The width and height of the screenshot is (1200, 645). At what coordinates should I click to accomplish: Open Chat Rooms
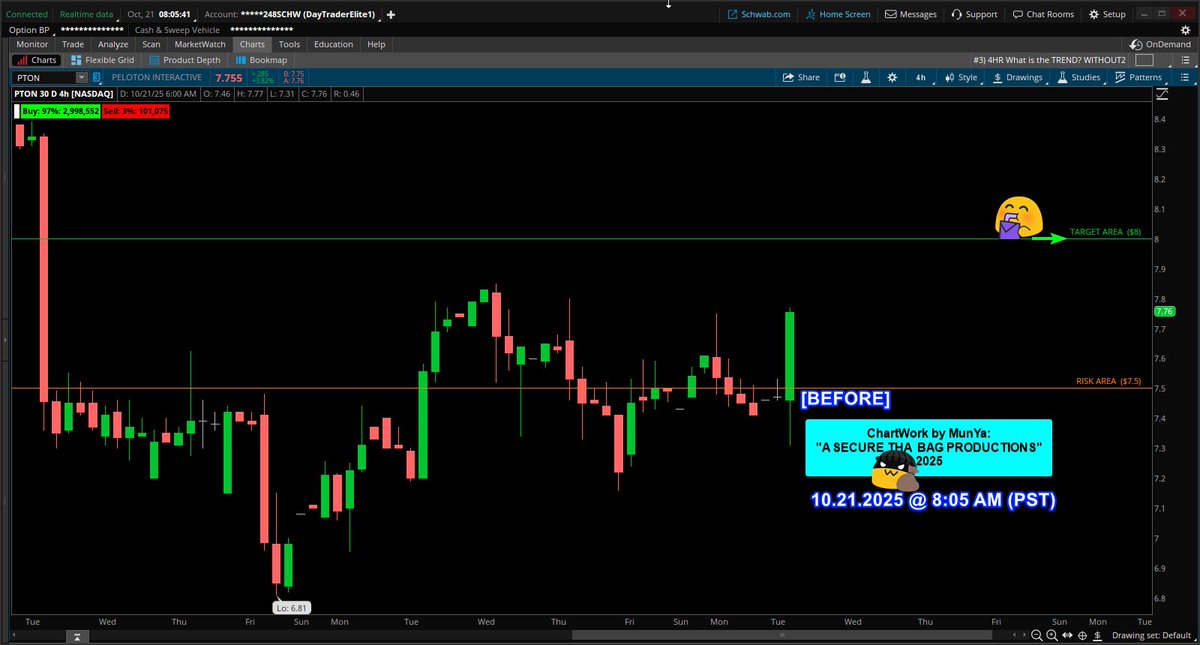[x=1043, y=14]
